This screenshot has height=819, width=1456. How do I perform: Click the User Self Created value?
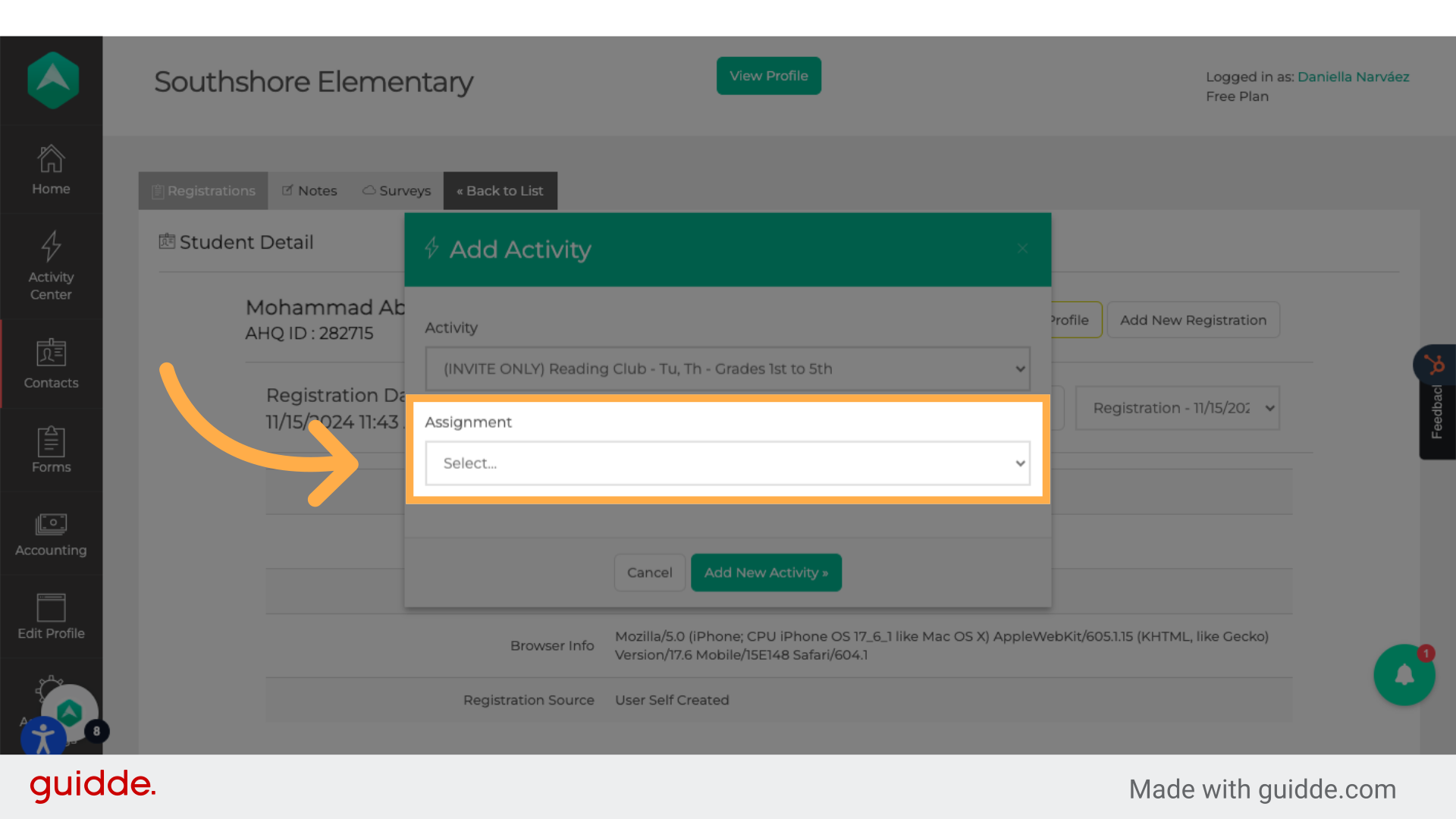671,700
